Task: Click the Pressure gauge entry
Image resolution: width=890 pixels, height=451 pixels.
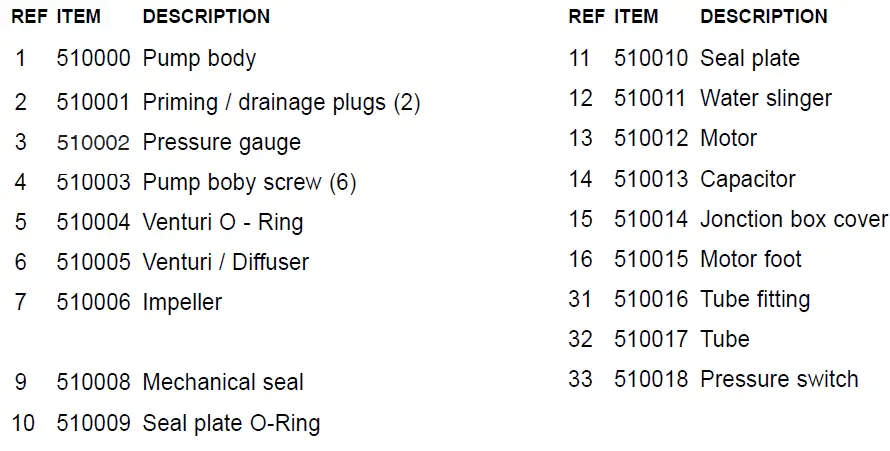Action: click(221, 142)
